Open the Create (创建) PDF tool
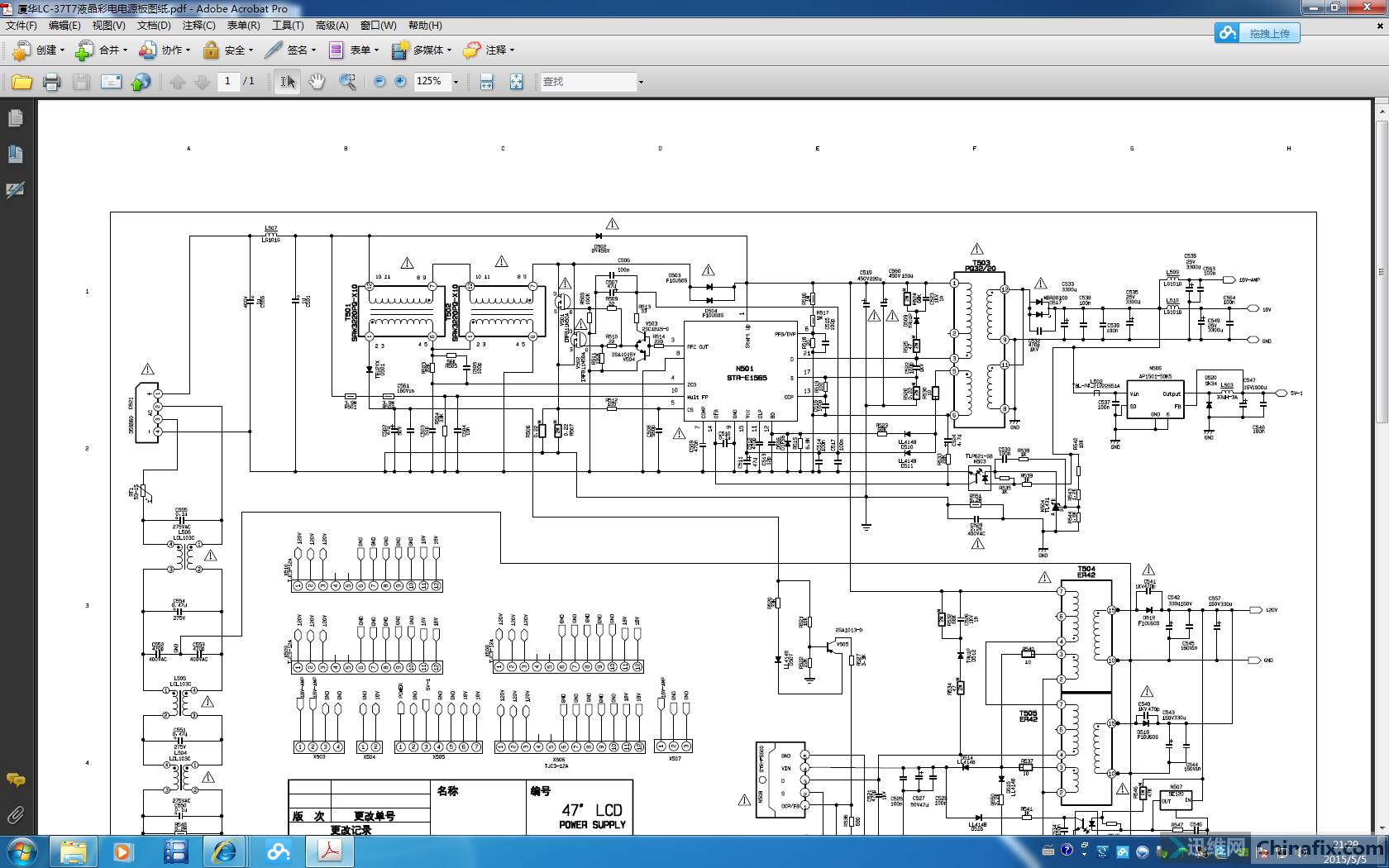 click(37, 50)
